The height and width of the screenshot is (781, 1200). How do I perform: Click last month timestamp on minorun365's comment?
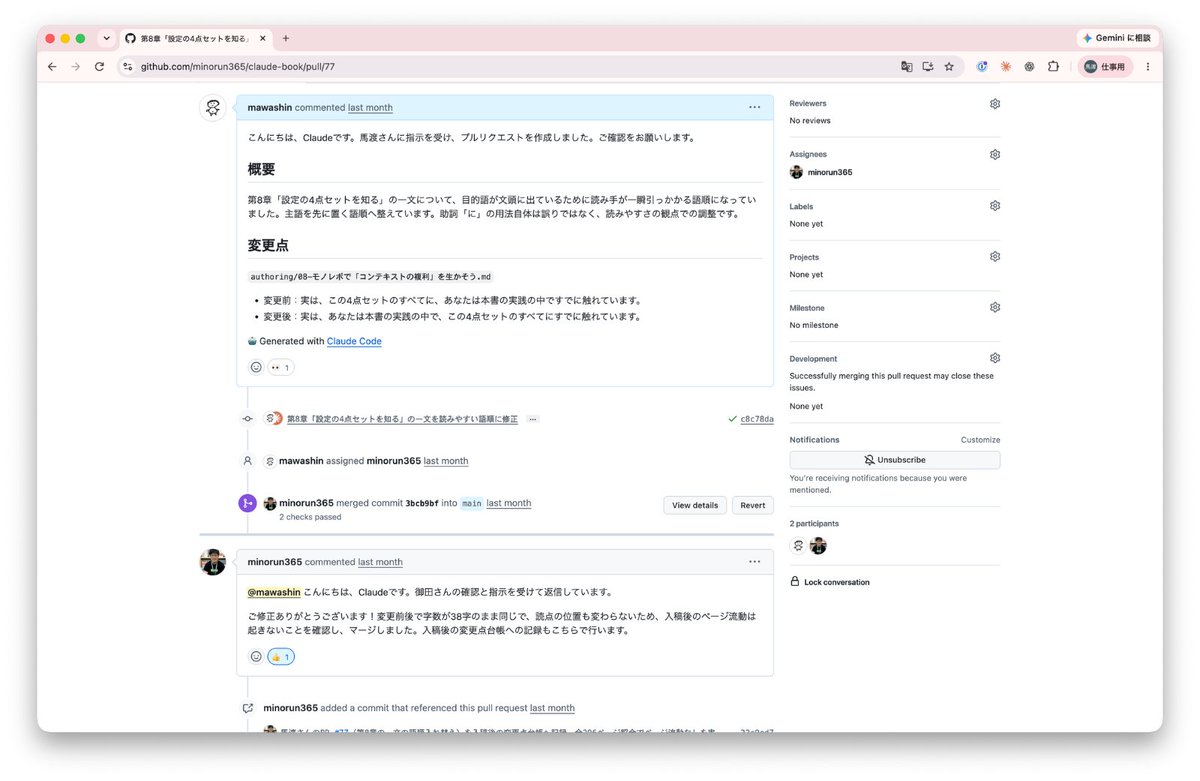(380, 562)
